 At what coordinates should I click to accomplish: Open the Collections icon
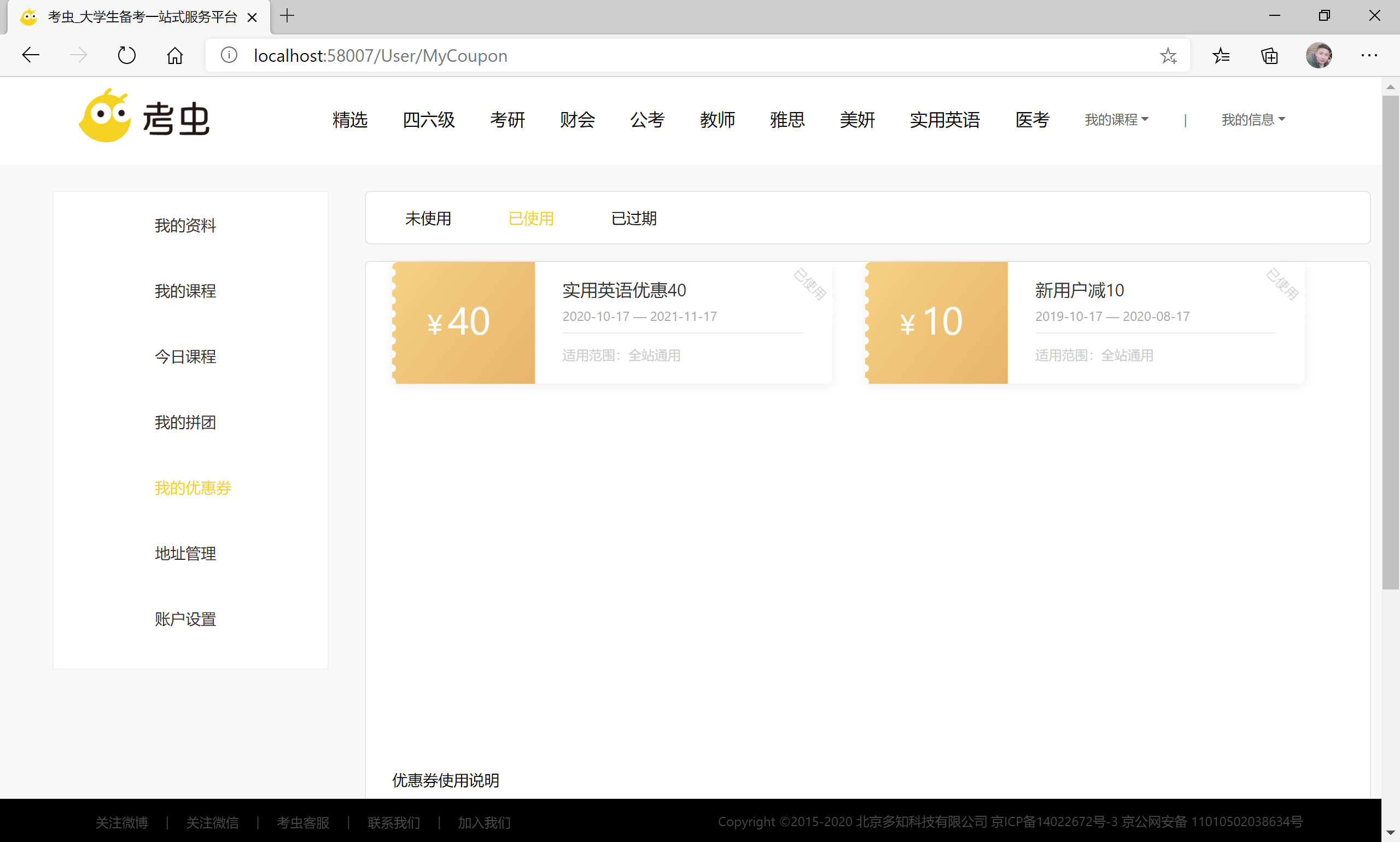(x=1269, y=56)
